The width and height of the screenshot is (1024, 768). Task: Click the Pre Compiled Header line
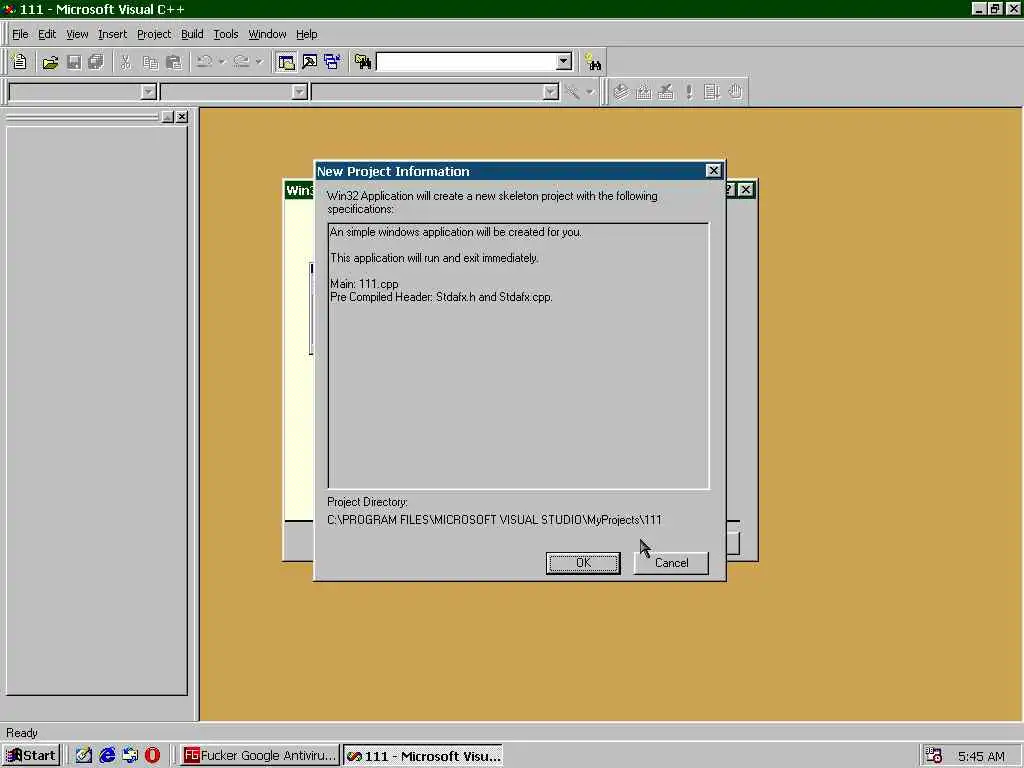coord(441,297)
